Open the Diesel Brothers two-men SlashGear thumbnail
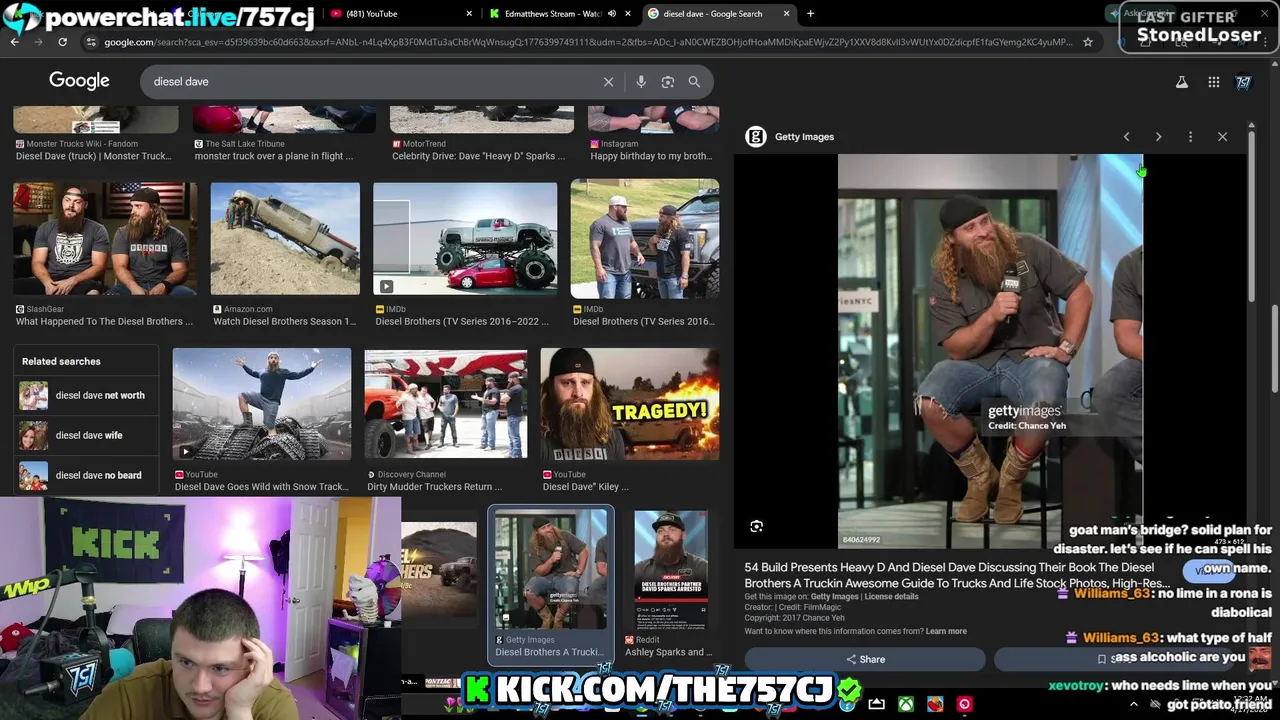The image size is (1280, 720). click(x=105, y=238)
